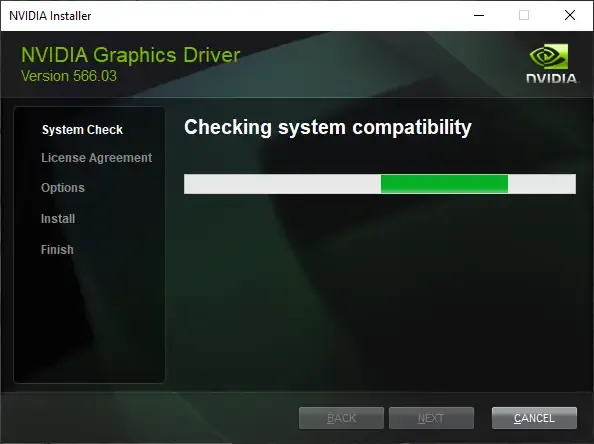594x444 pixels.
Task: Select the System Check step
Action: click(x=82, y=130)
